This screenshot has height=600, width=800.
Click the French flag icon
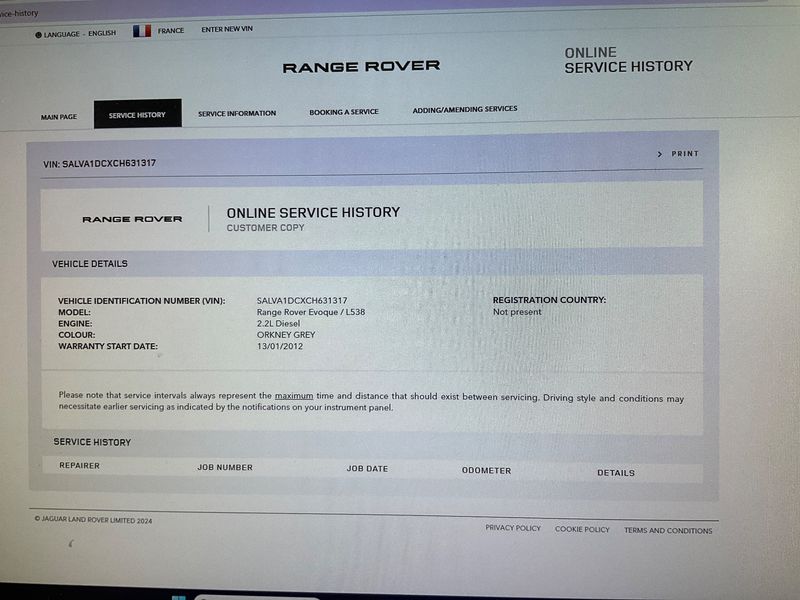click(142, 31)
